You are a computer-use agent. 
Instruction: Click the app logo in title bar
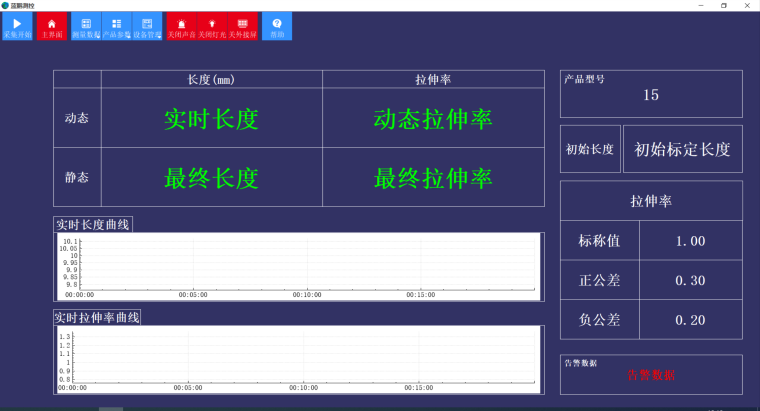pos(6,5)
